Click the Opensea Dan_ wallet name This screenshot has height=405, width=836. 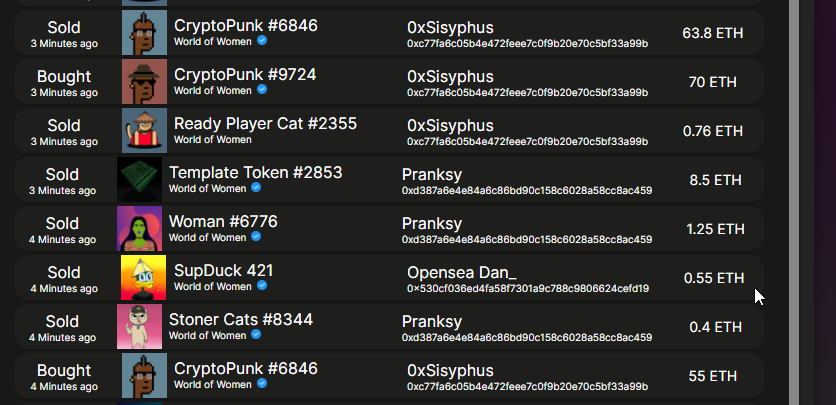point(462,273)
